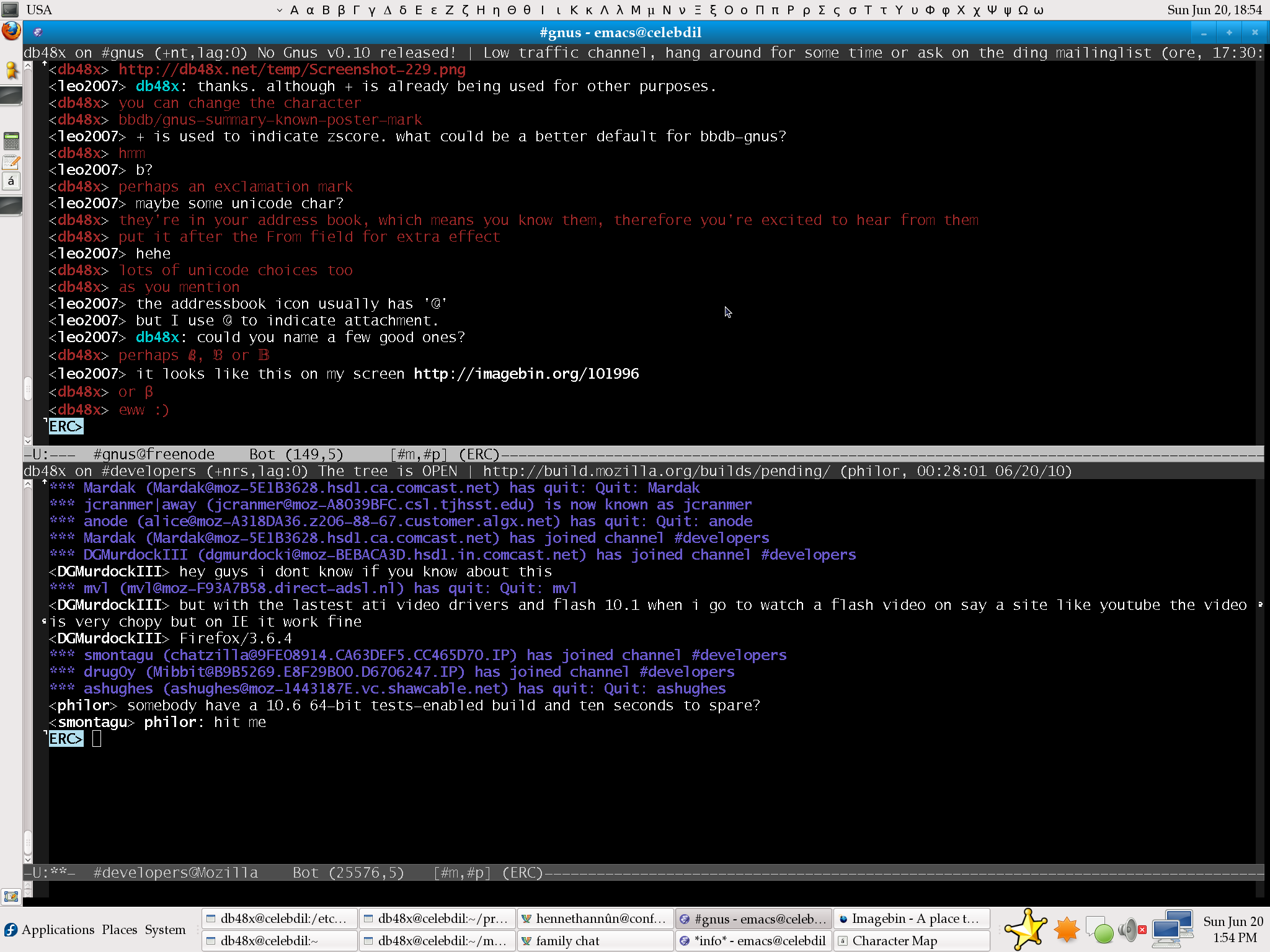
Task: Click '(ERC)' mode indicator in the #gnus mode line
Action: click(479, 454)
